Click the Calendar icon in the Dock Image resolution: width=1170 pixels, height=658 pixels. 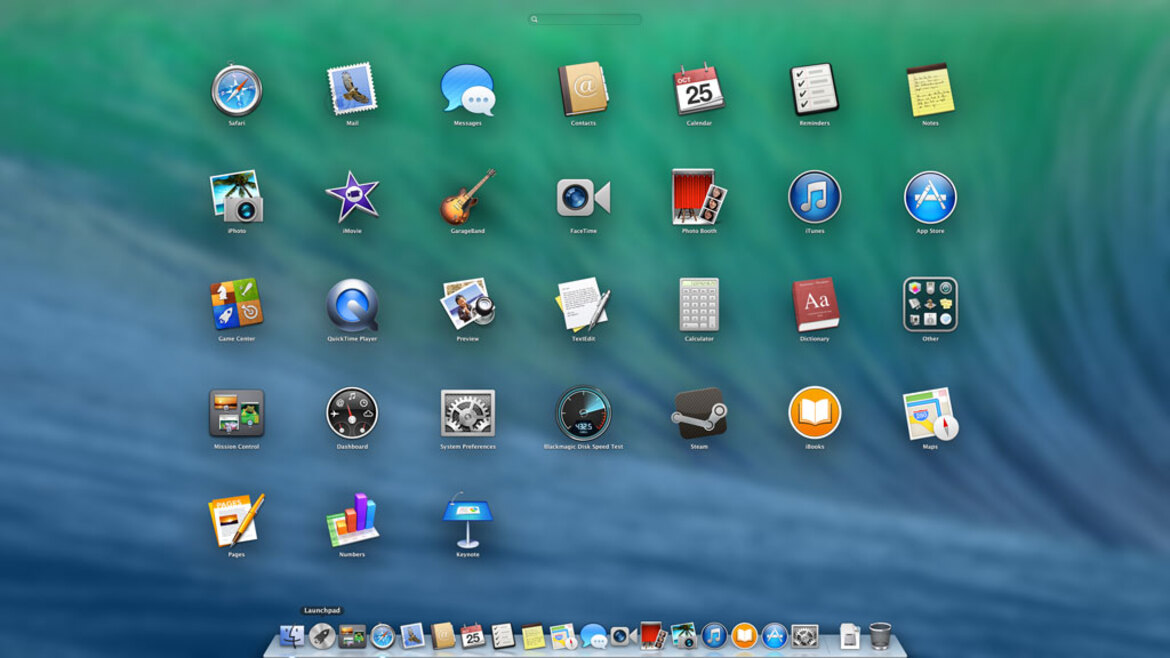[x=472, y=636]
